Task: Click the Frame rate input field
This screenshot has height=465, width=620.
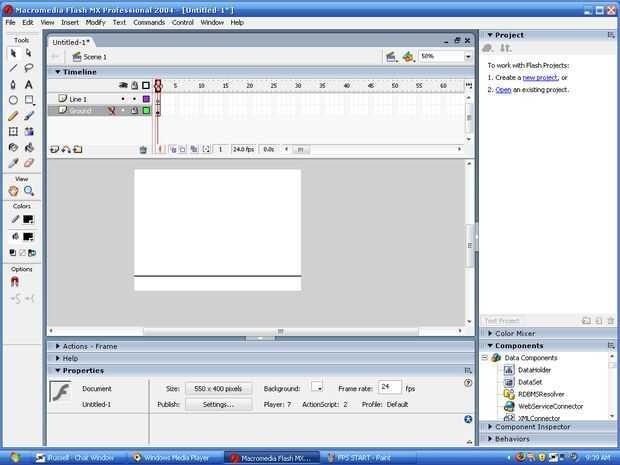Action: [x=389, y=387]
